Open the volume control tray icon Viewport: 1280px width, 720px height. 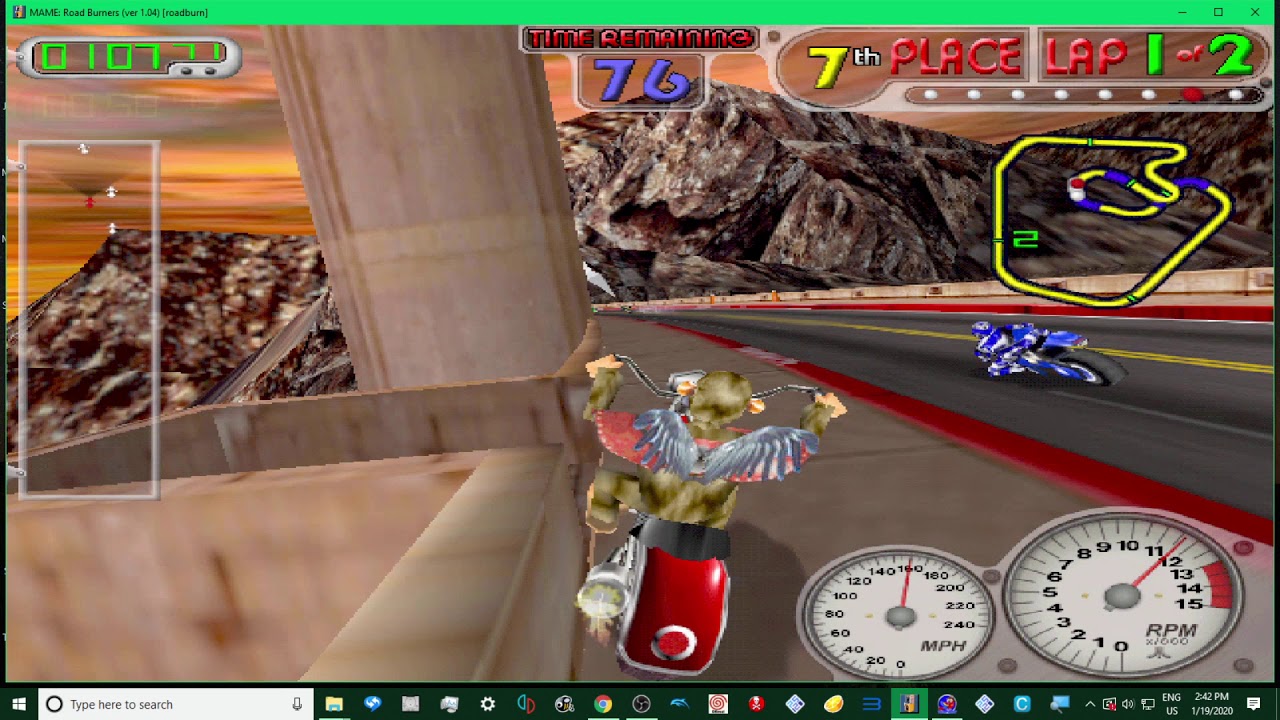tap(1128, 704)
